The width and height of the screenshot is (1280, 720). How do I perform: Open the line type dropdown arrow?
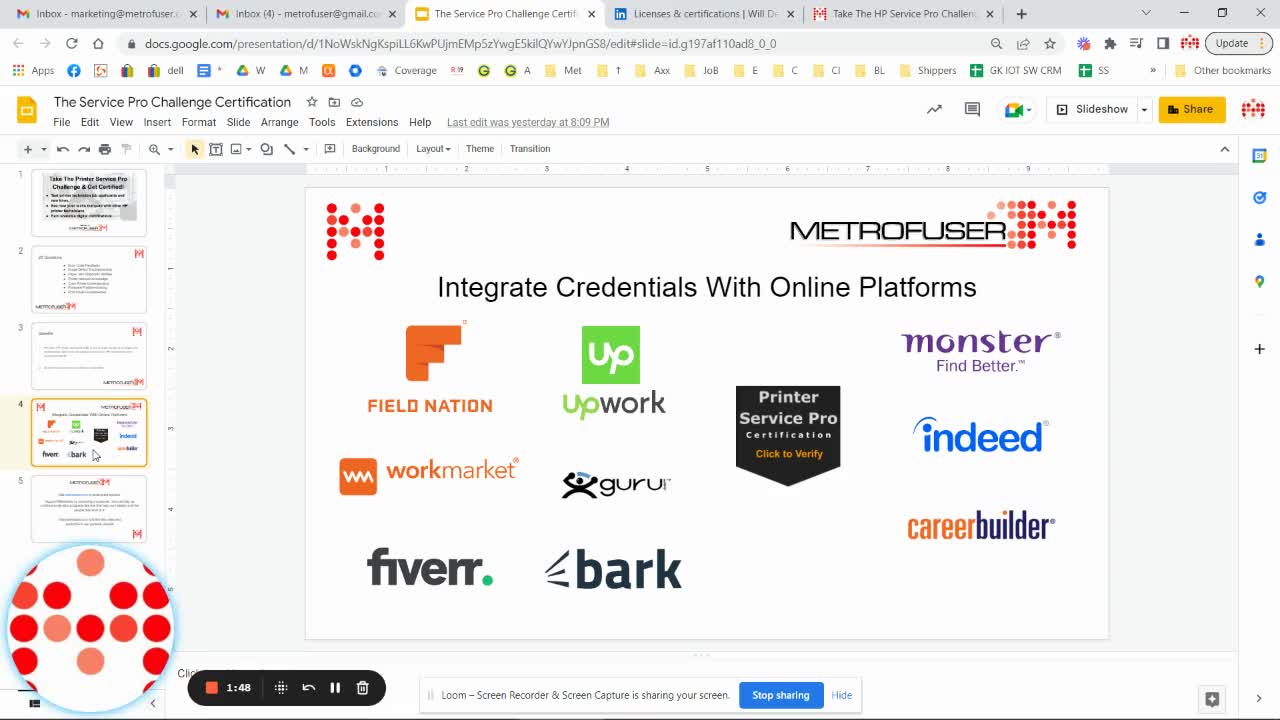[x=305, y=149]
